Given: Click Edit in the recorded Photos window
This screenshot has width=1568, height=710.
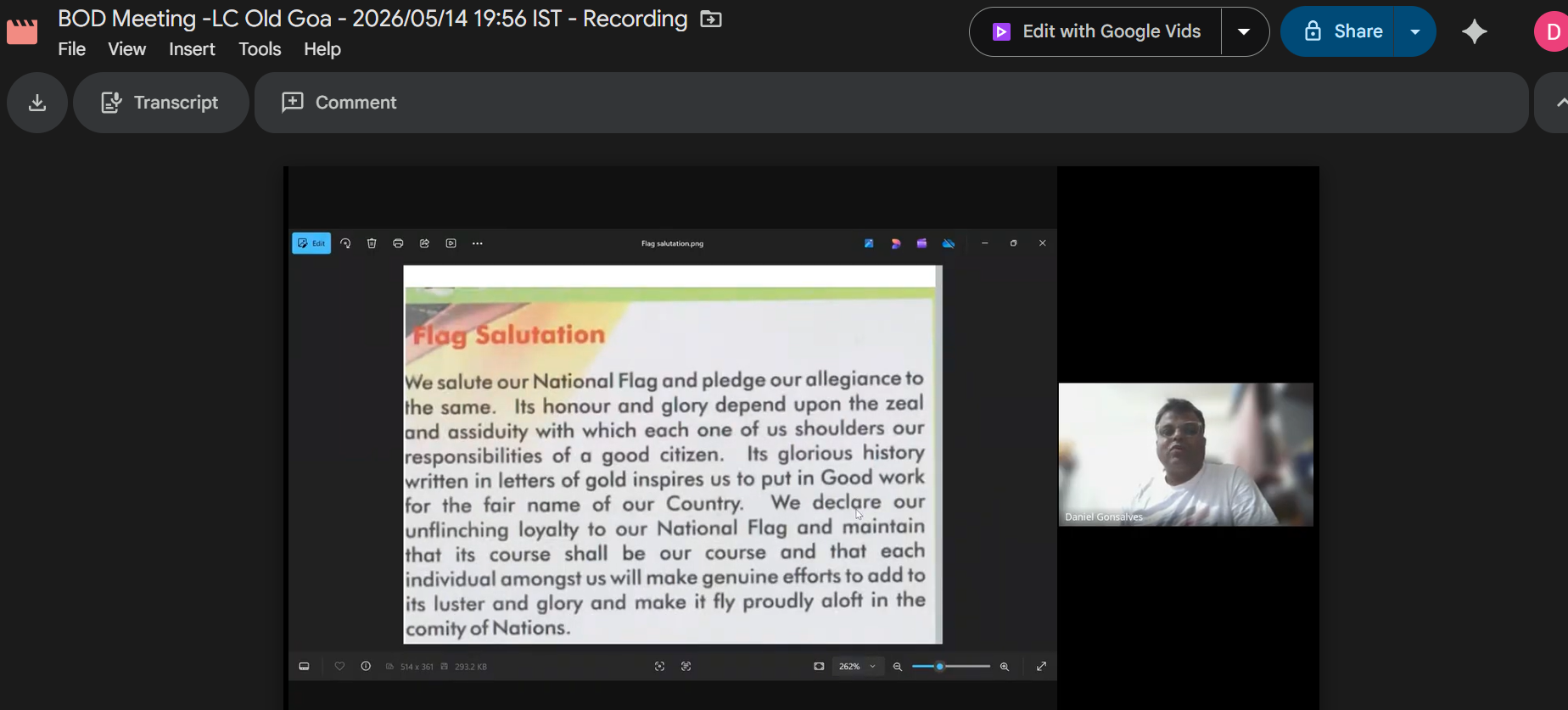Looking at the screenshot, I should click(x=311, y=243).
